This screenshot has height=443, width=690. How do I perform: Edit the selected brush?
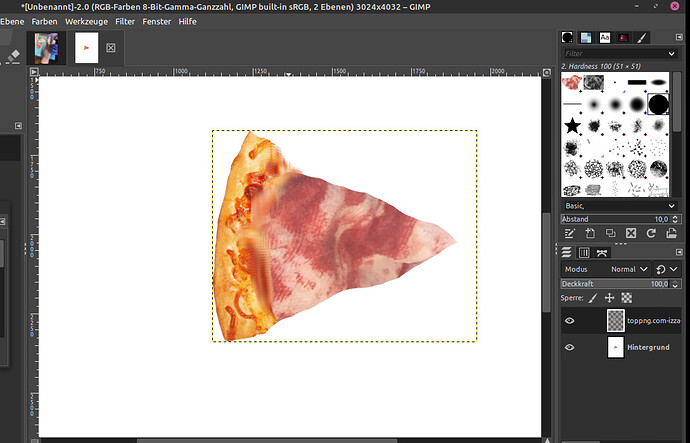coord(569,233)
